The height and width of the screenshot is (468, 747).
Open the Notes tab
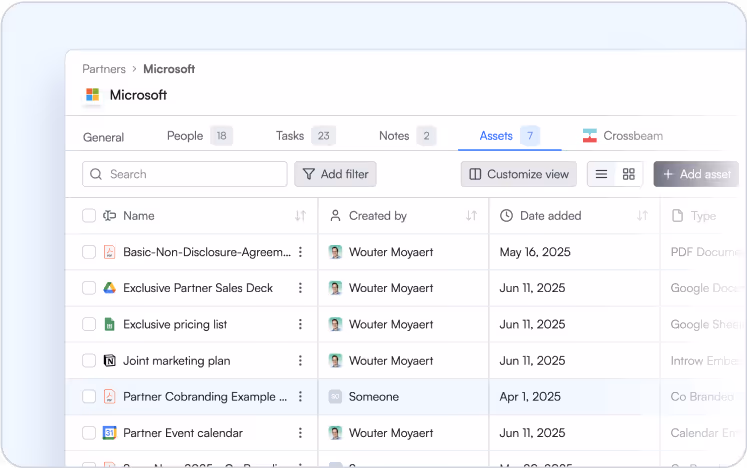coord(407,136)
